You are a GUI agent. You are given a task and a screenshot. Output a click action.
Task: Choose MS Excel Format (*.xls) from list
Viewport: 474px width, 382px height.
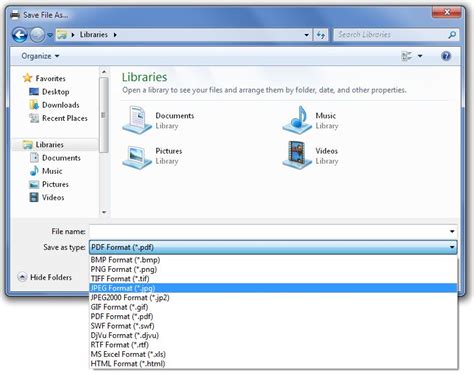click(273, 354)
